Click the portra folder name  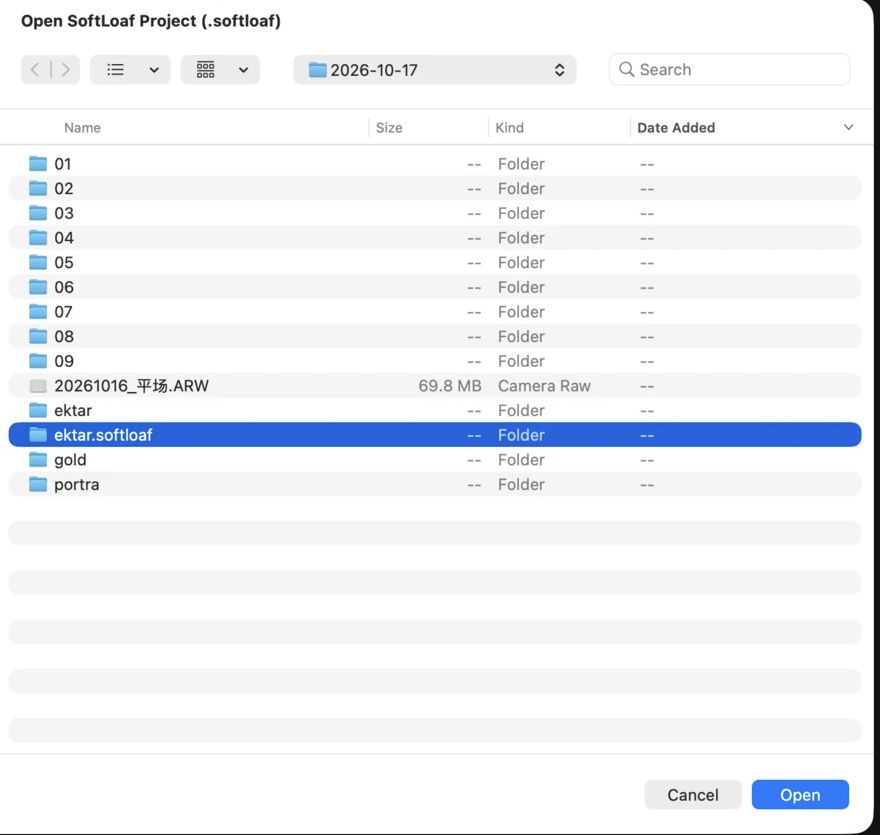(x=77, y=485)
